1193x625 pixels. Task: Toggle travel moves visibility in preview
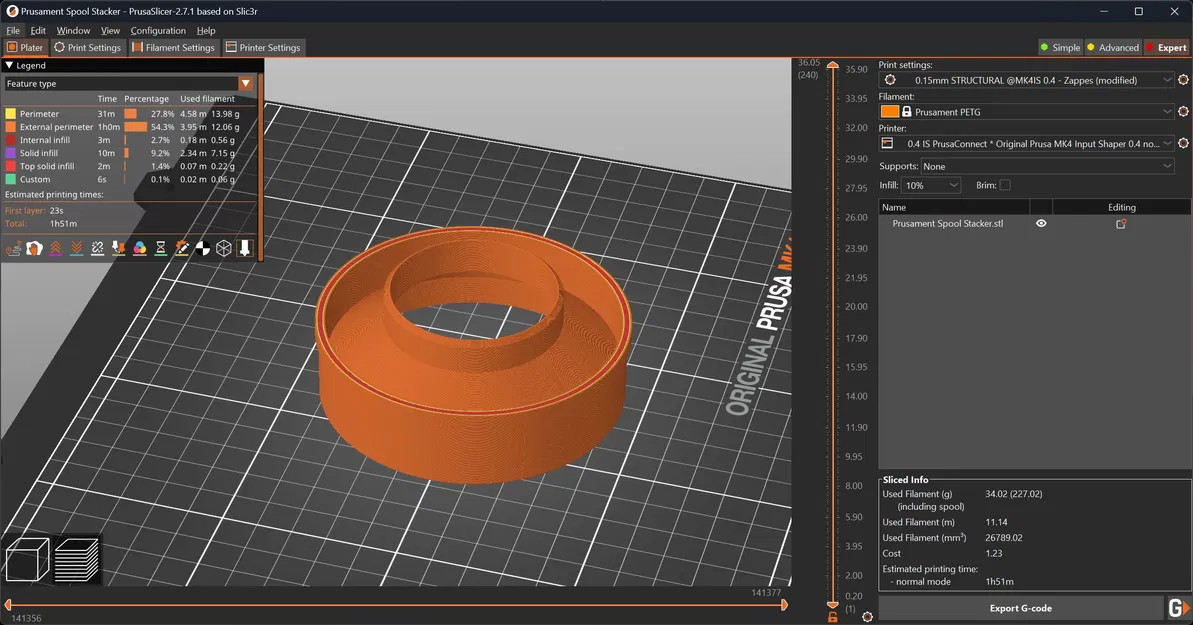[x=15, y=248]
